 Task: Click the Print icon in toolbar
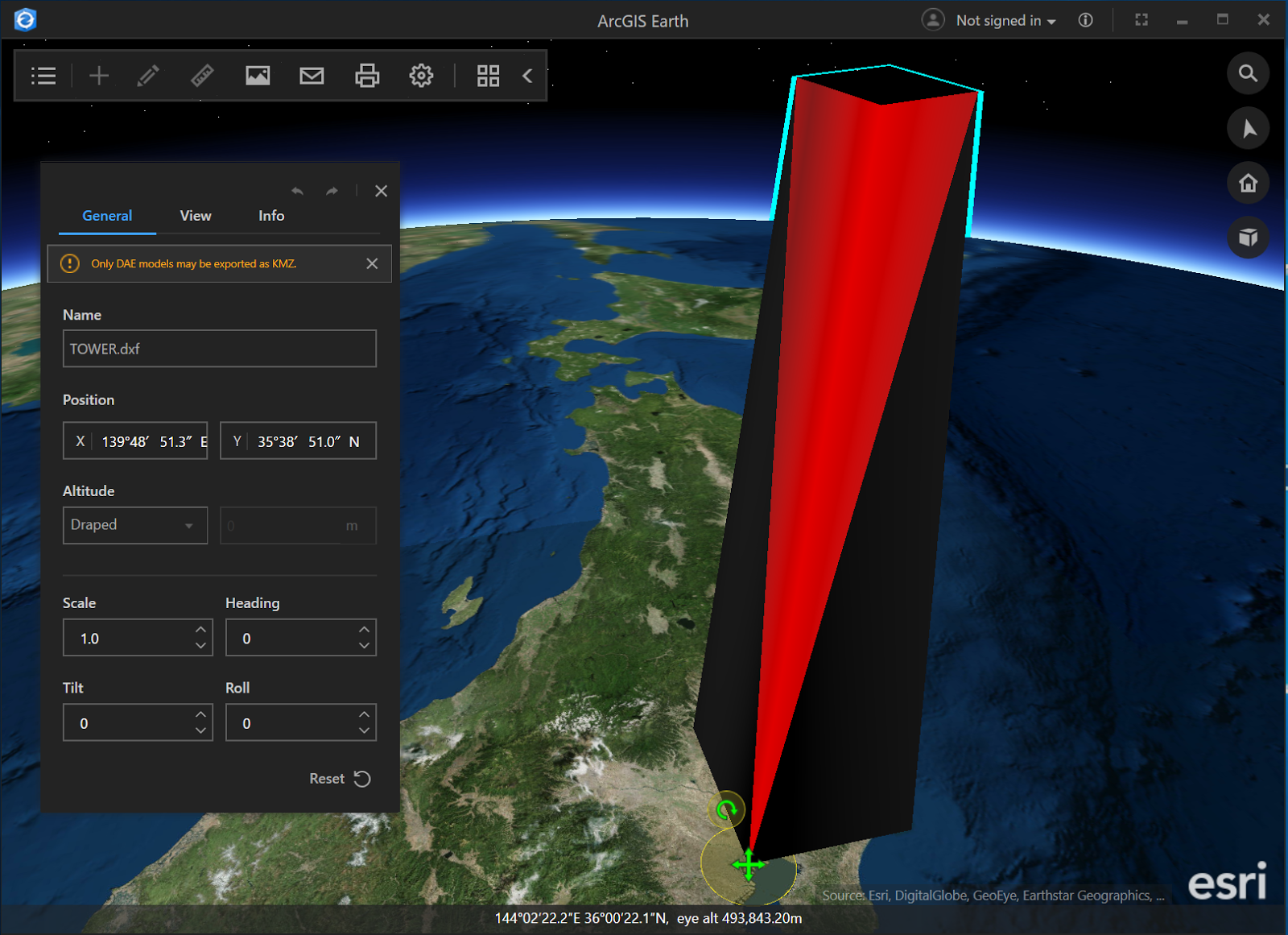tap(367, 76)
